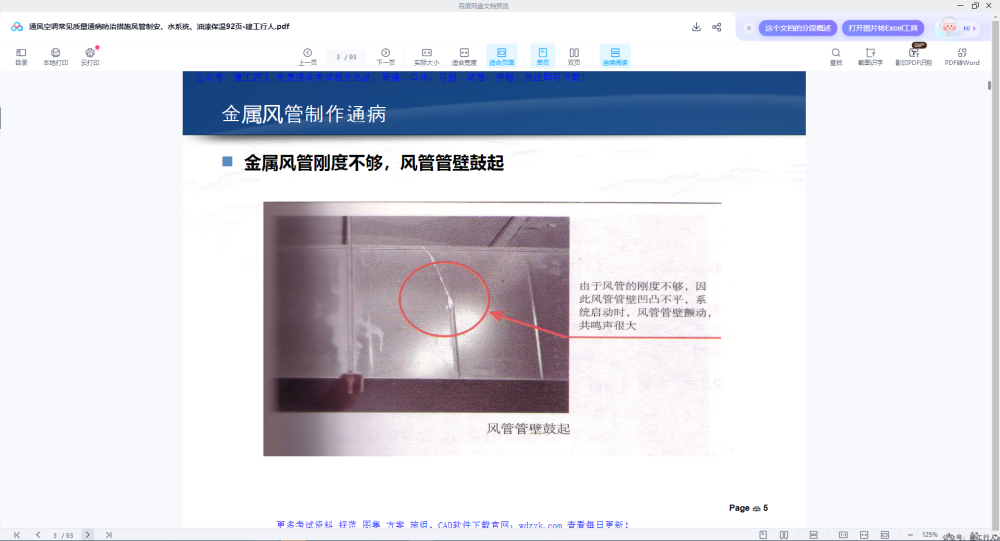Click 这个文档的分段概述 button
Viewport: 1000px width, 541px height.
tap(797, 28)
